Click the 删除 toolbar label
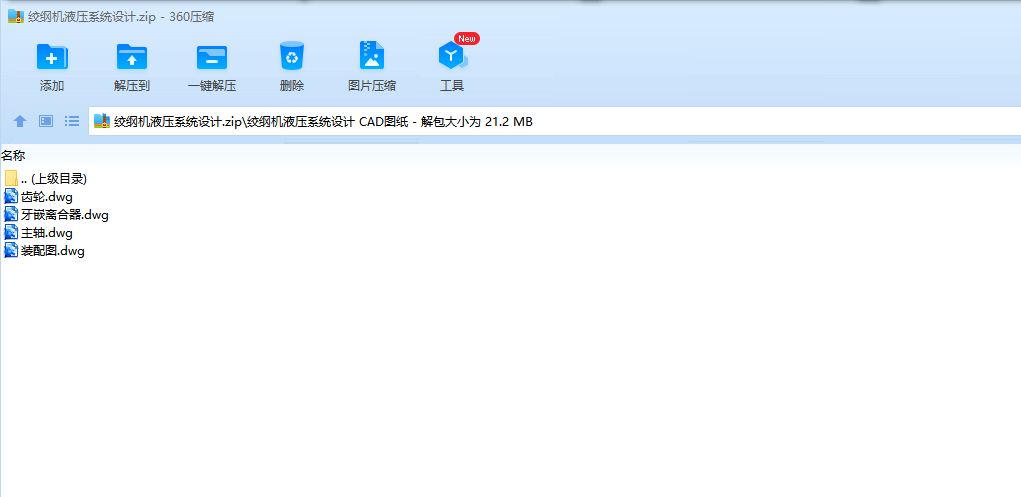The height and width of the screenshot is (497, 1021). click(292, 85)
